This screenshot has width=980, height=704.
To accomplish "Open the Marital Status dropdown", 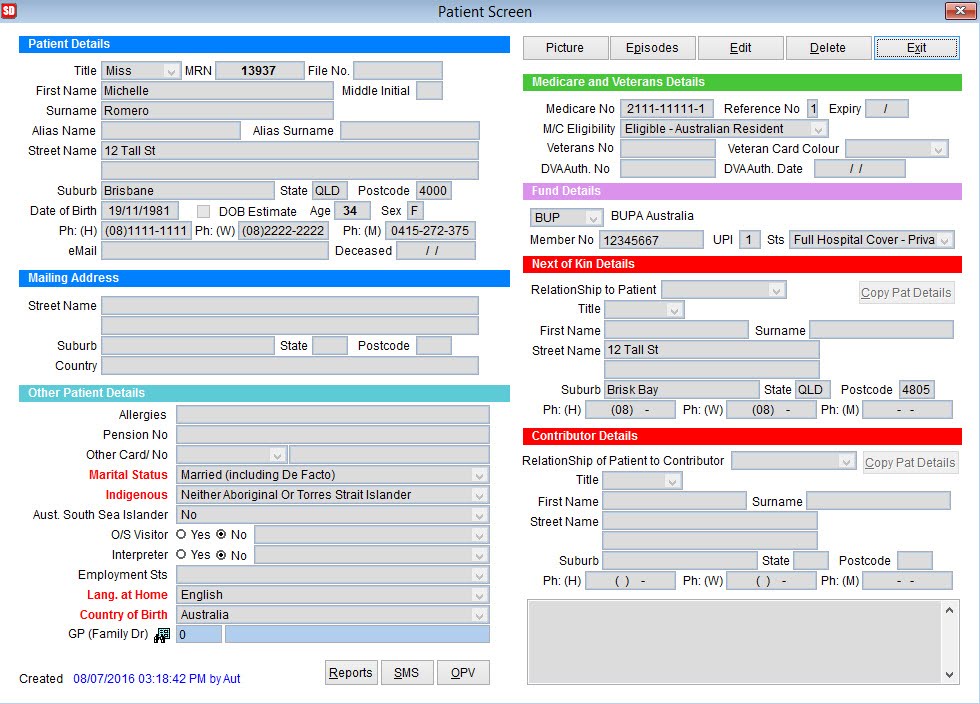I will click(x=479, y=475).
